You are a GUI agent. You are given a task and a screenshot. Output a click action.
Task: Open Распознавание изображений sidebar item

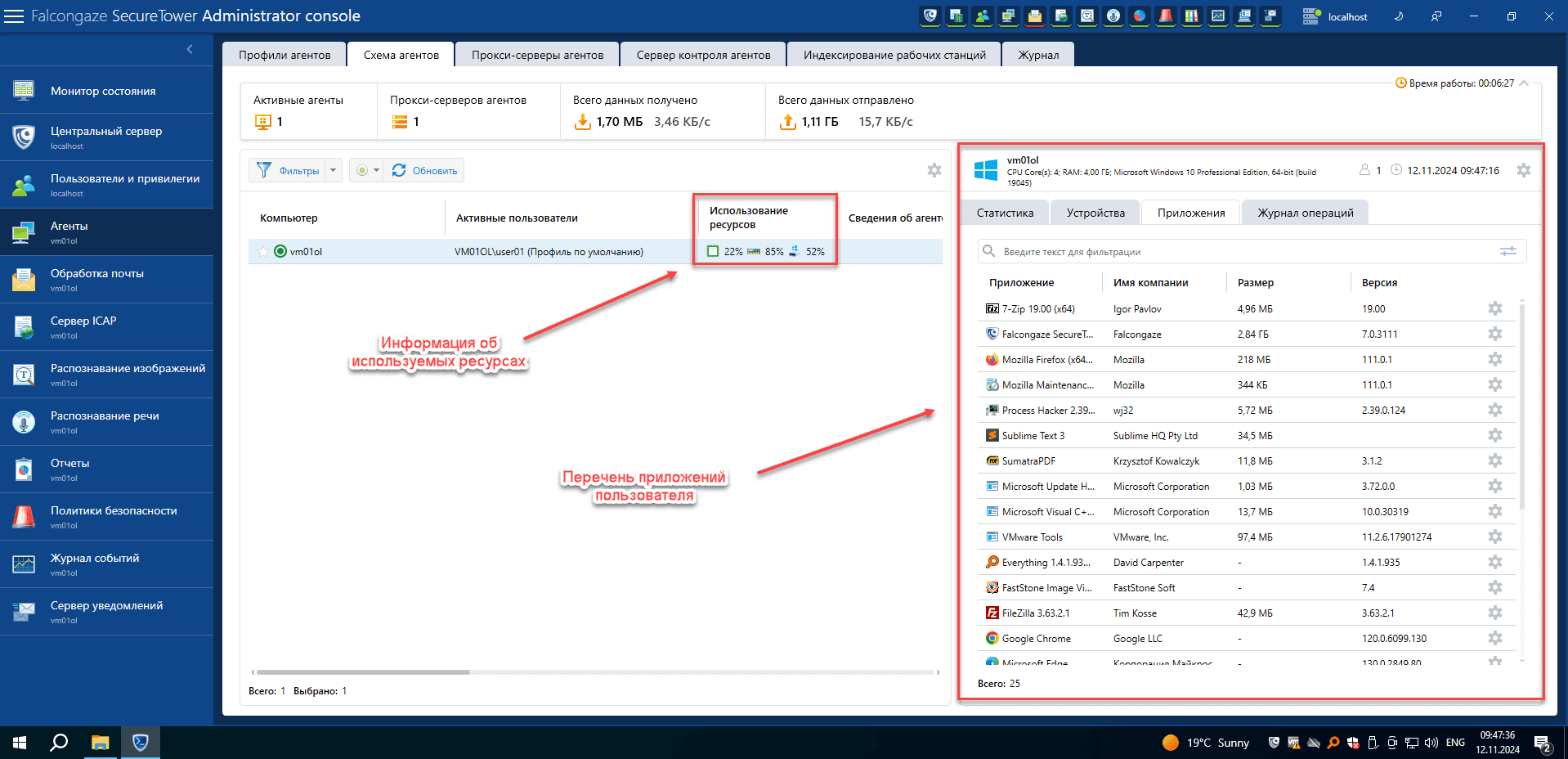pyautogui.click(x=106, y=375)
